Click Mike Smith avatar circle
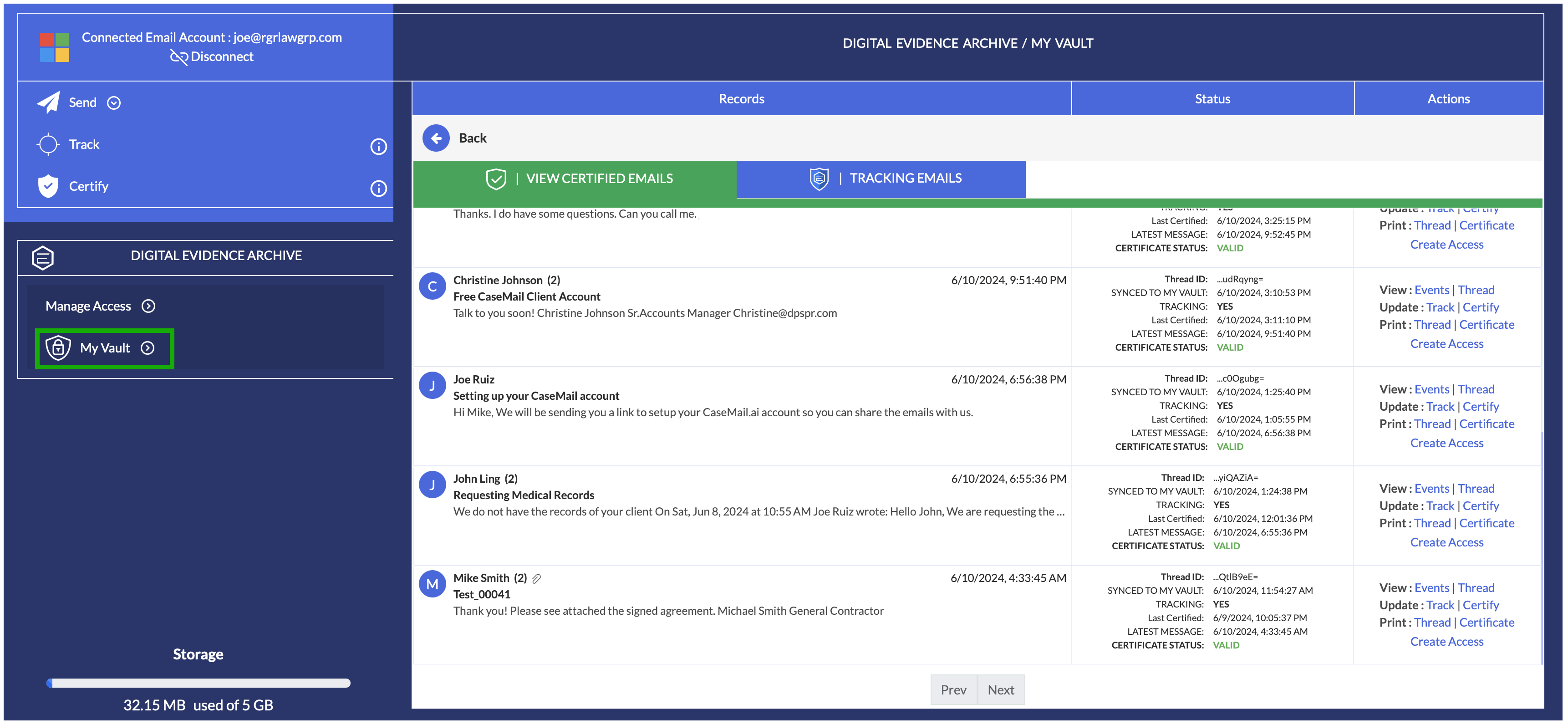 432,584
